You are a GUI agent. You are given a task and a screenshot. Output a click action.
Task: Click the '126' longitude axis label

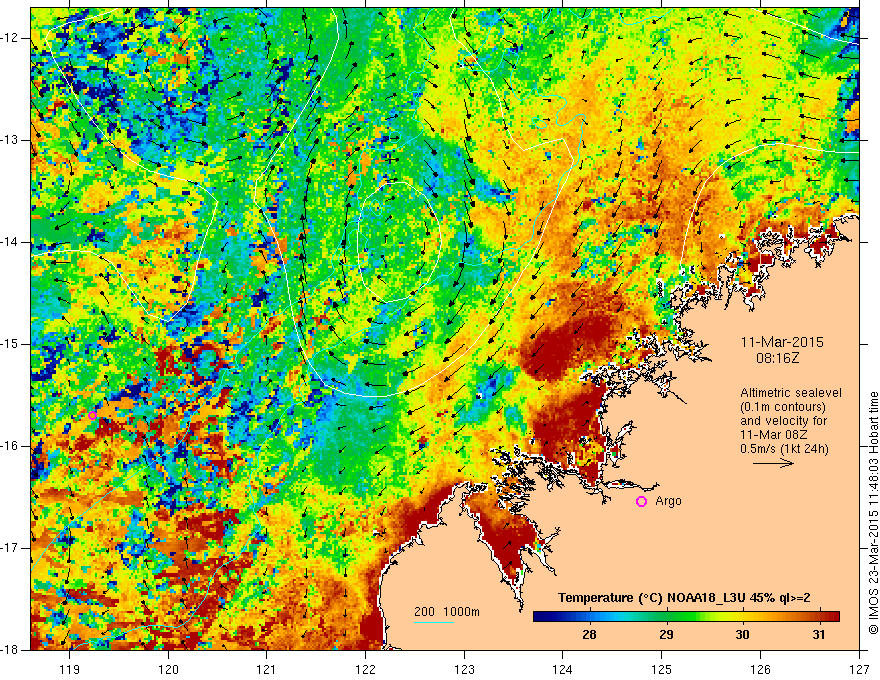(760, 670)
